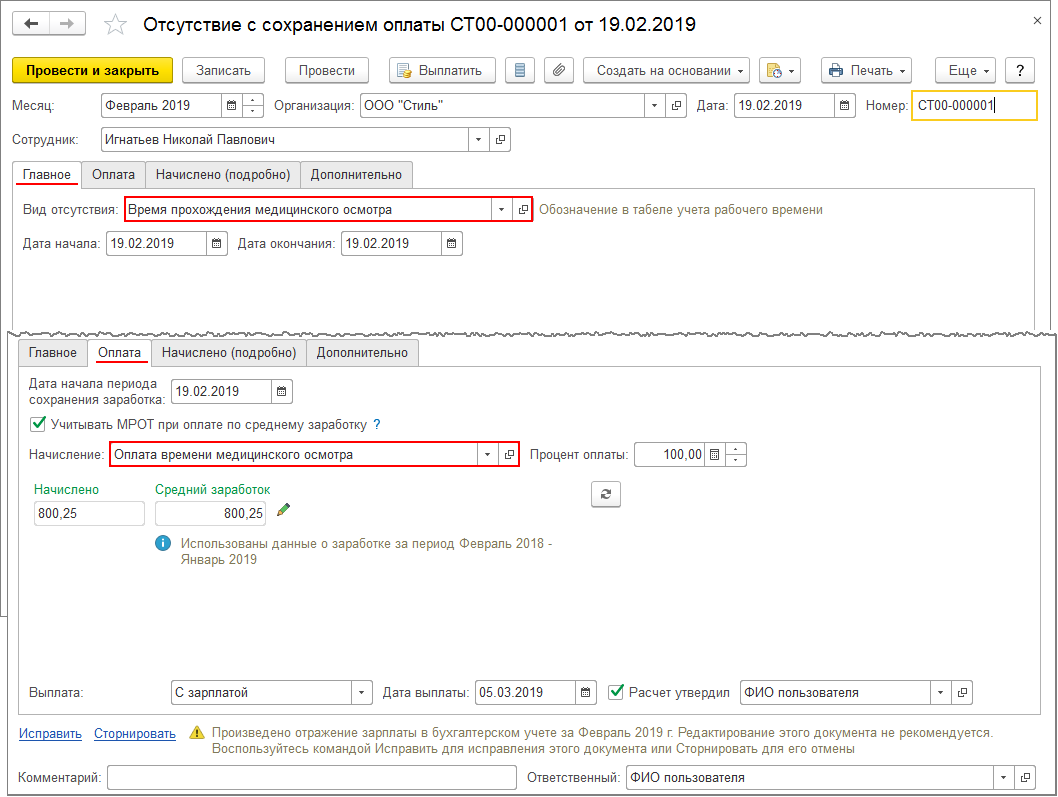1058x797 pixels.
Task: Open calendar for Дата начала field
Action: pos(217,244)
